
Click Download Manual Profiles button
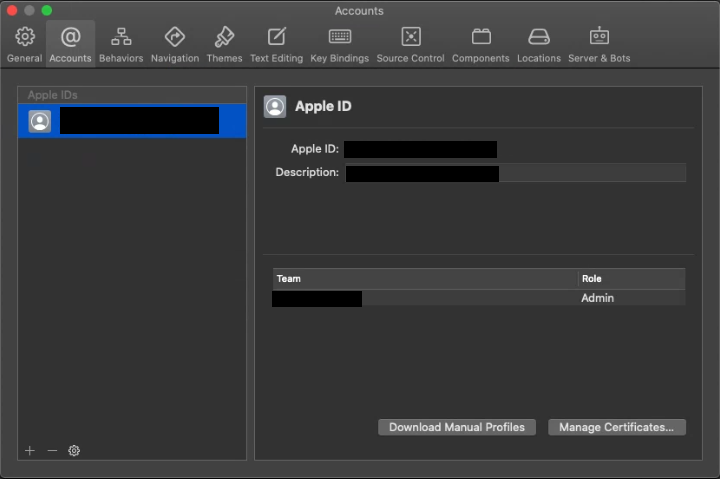coord(457,427)
